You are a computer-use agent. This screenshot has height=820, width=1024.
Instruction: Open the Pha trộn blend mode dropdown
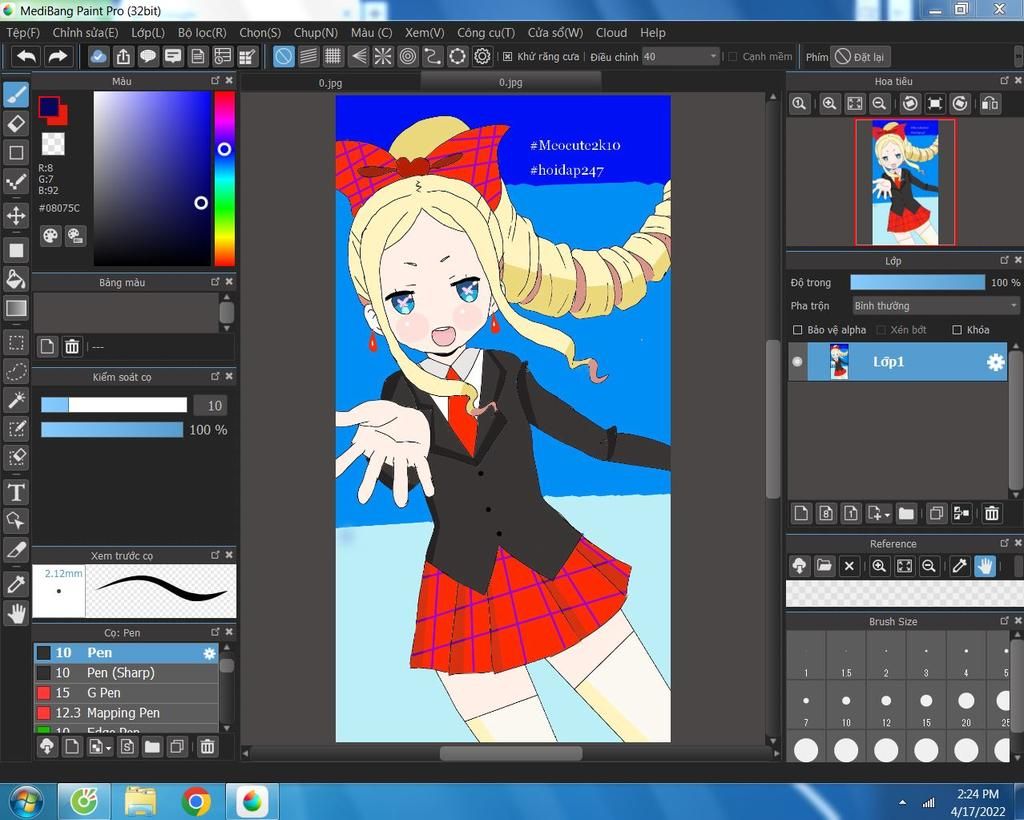[936, 306]
